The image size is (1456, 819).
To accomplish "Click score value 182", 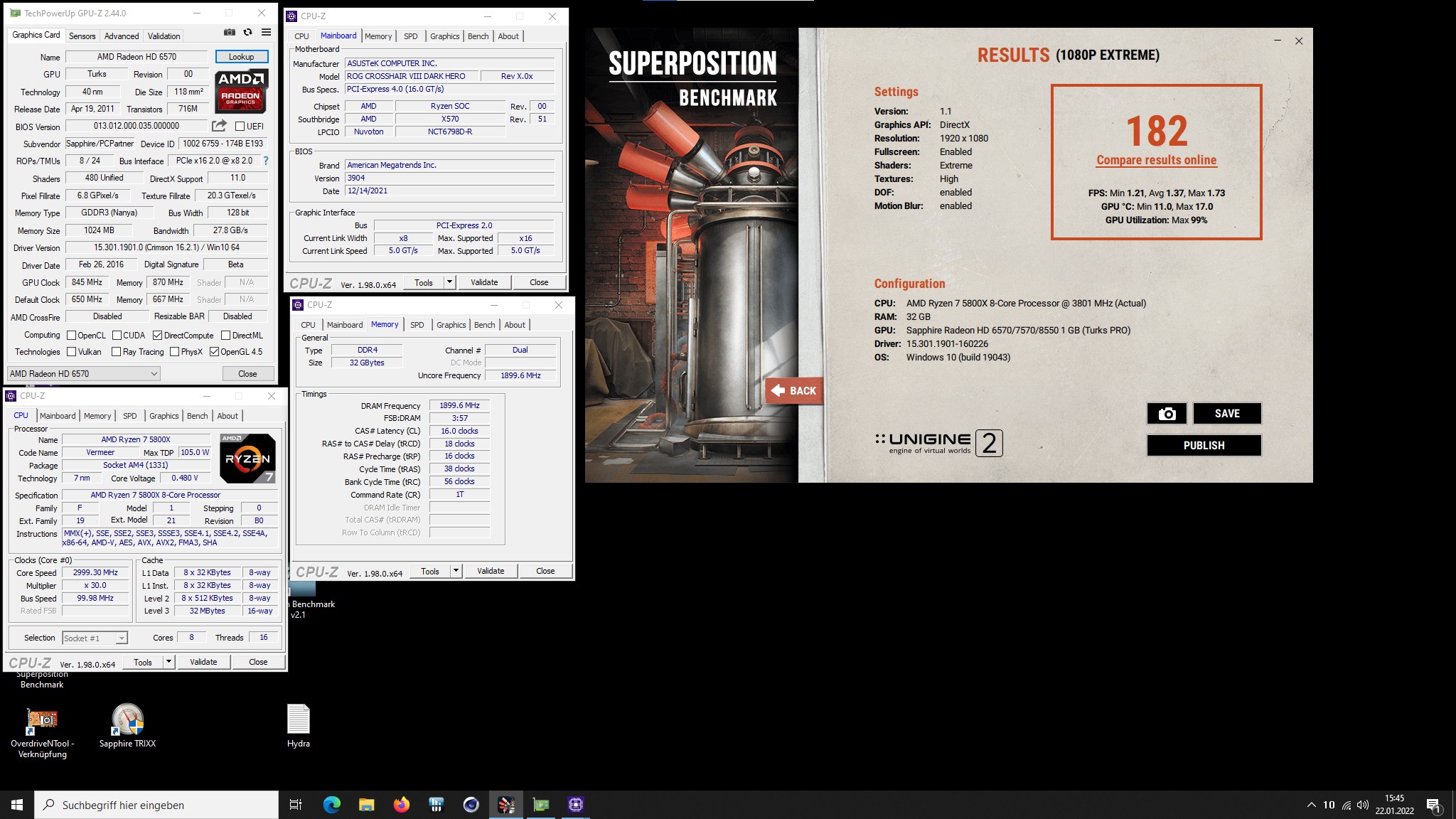I will [x=1157, y=132].
